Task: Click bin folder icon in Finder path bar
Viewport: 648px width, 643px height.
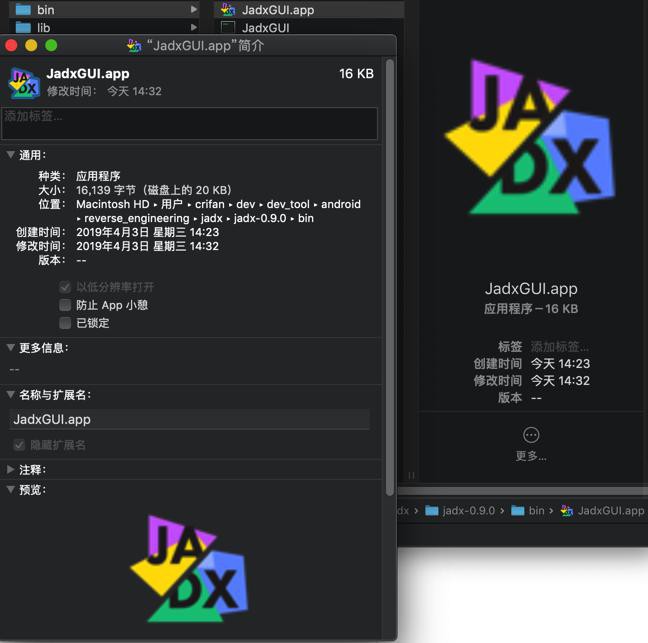Action: click(517, 511)
